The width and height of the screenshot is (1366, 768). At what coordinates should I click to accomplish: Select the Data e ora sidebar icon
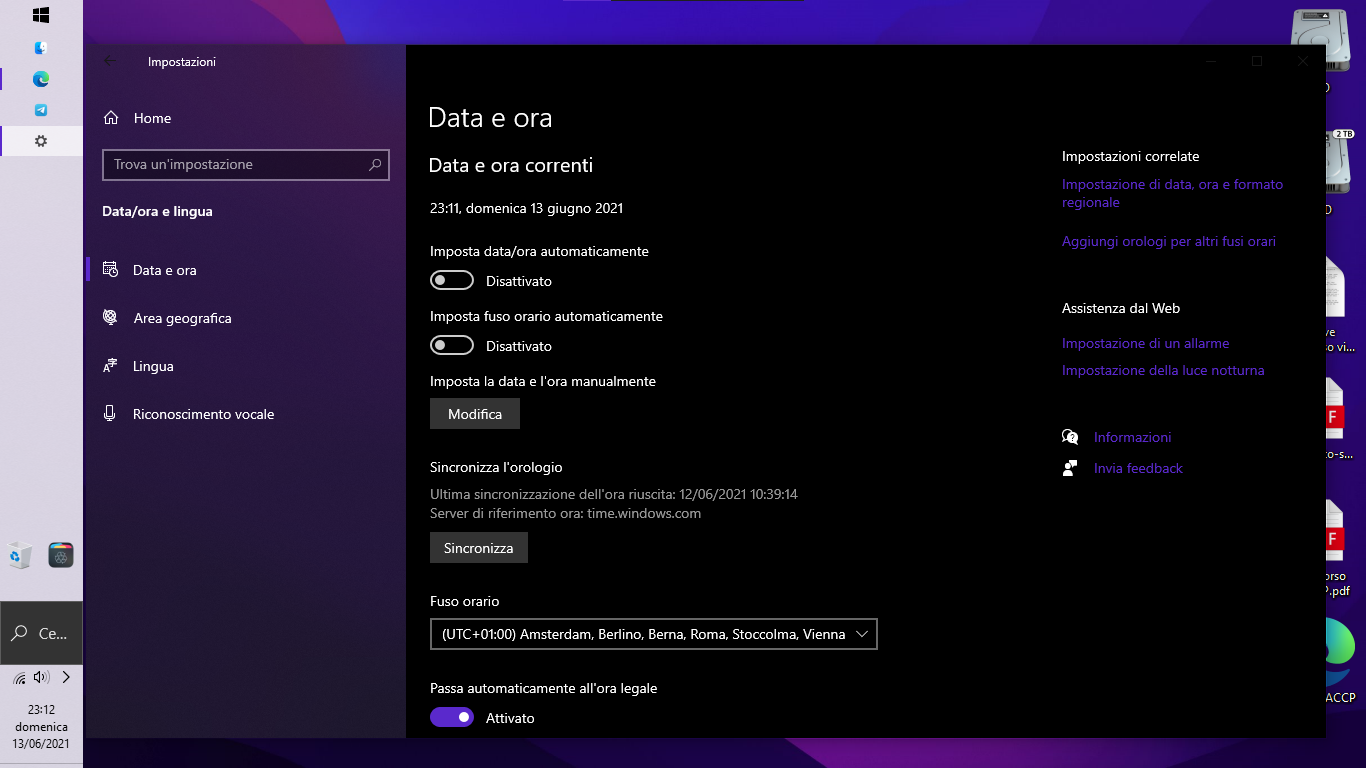coord(110,270)
